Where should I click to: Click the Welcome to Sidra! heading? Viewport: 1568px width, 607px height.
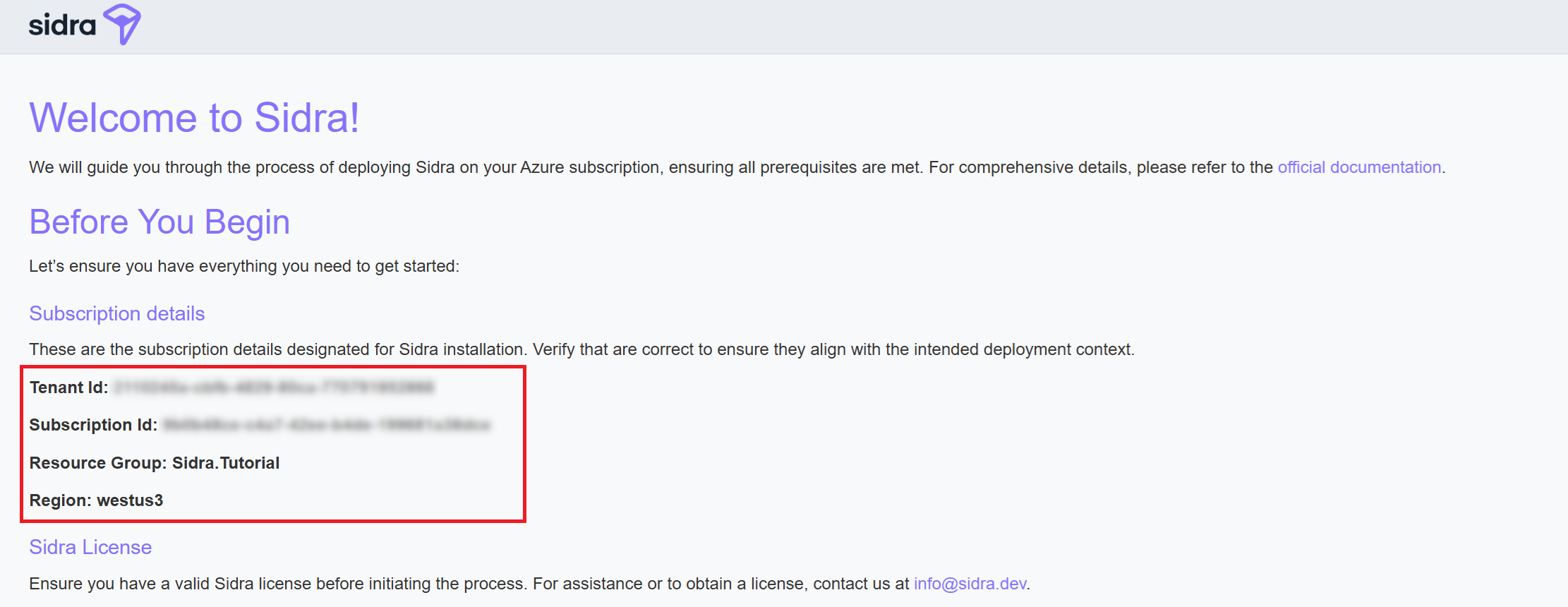[x=194, y=117]
